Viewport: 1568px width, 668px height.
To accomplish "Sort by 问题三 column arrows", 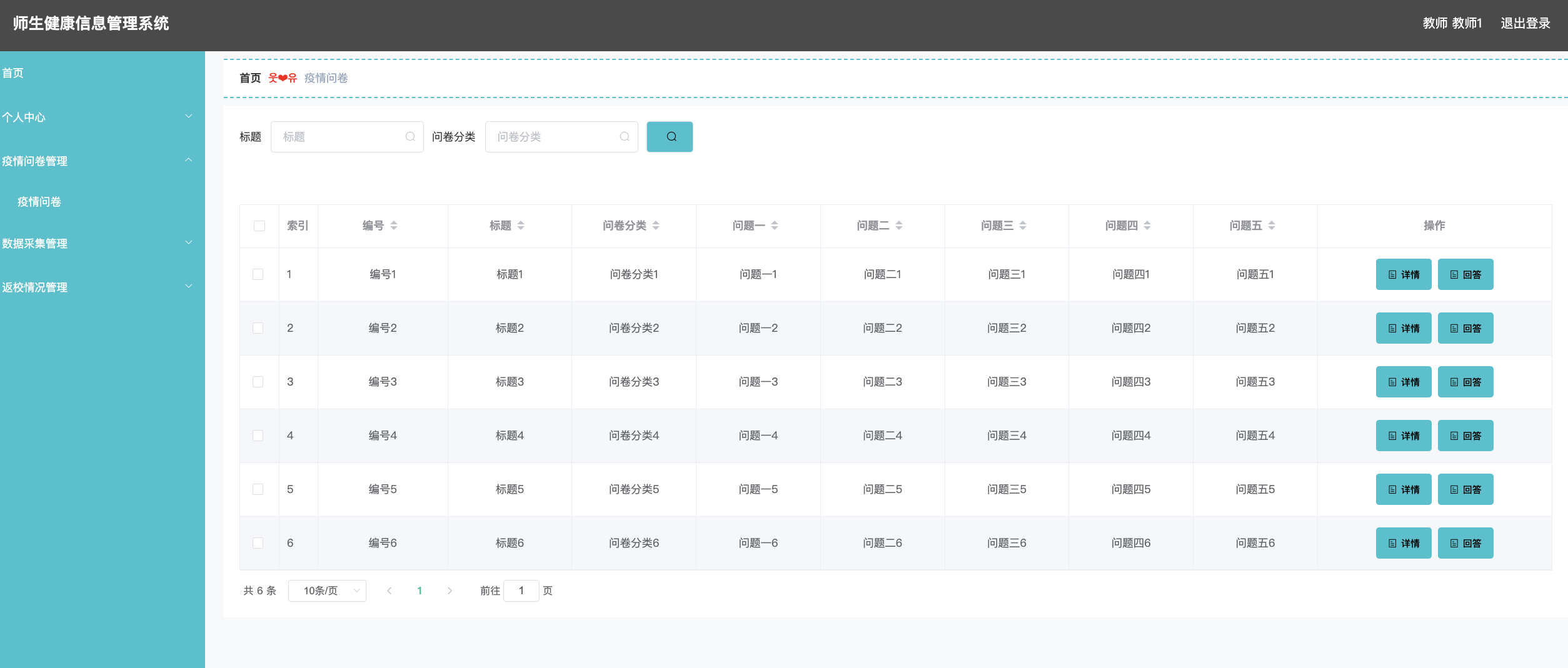I will (x=1023, y=226).
